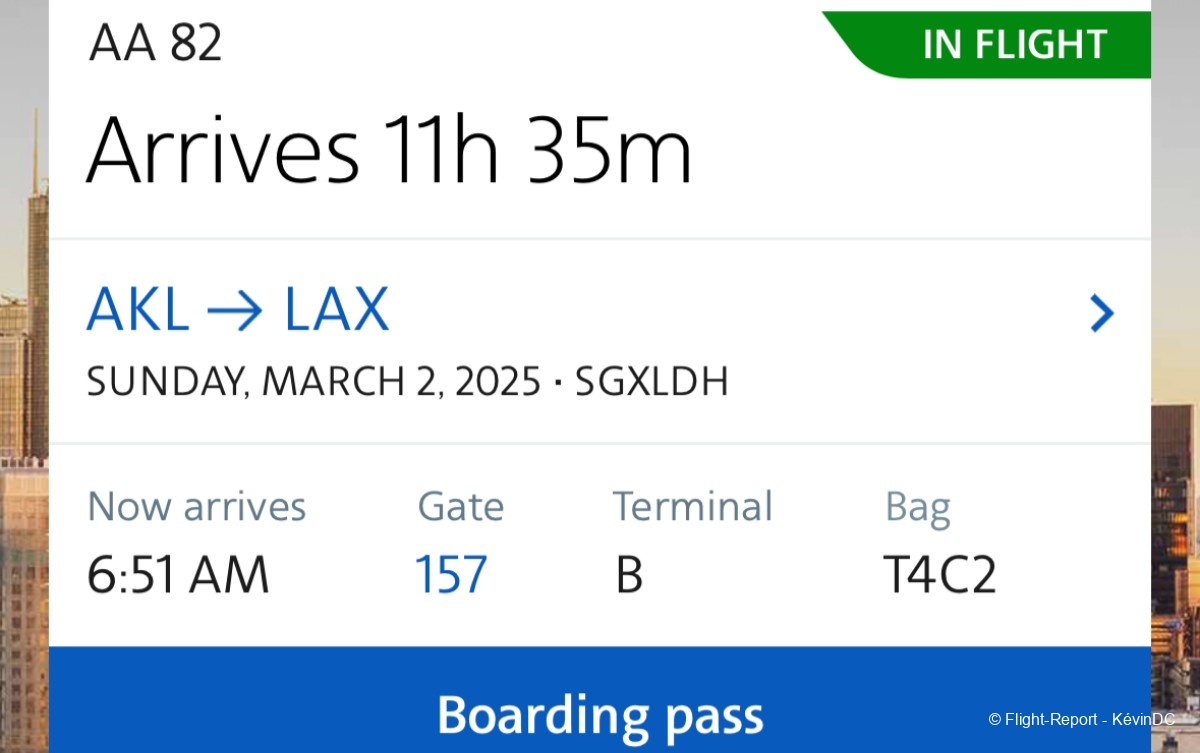The height and width of the screenshot is (753, 1200).
Task: Click the Gate label
Action: (460, 507)
